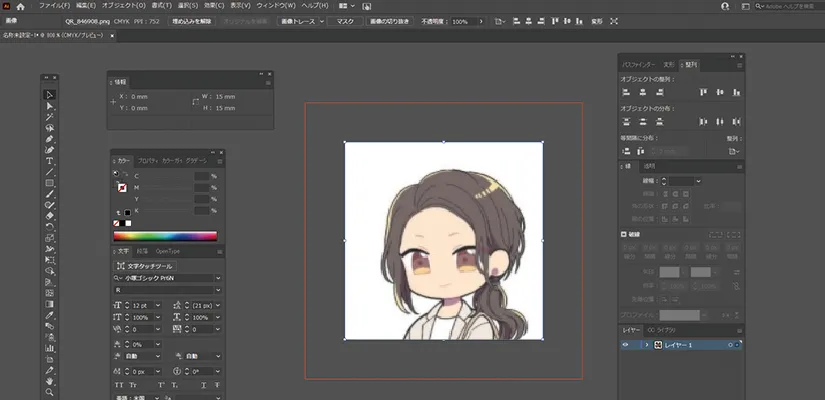Image resolution: width=825 pixels, height=400 pixels.
Task: Select the Rectangle tool
Action: click(49, 183)
